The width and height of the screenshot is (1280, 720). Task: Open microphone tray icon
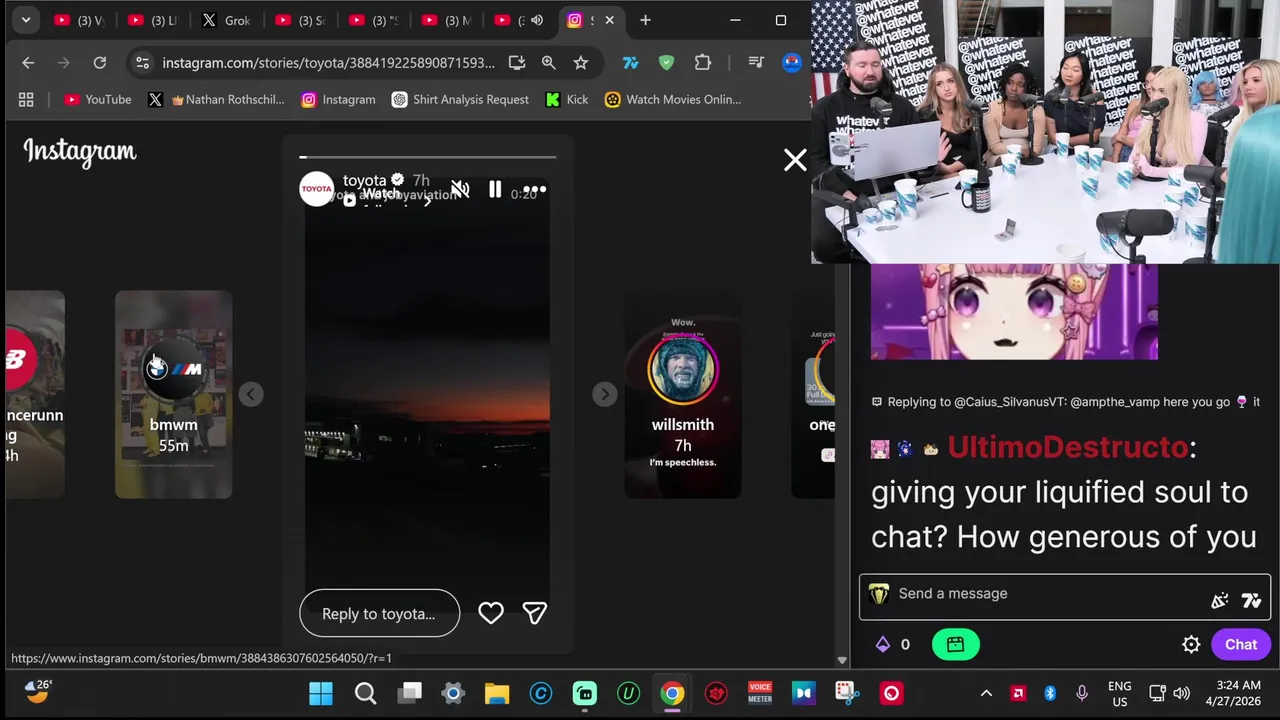click(1082, 693)
